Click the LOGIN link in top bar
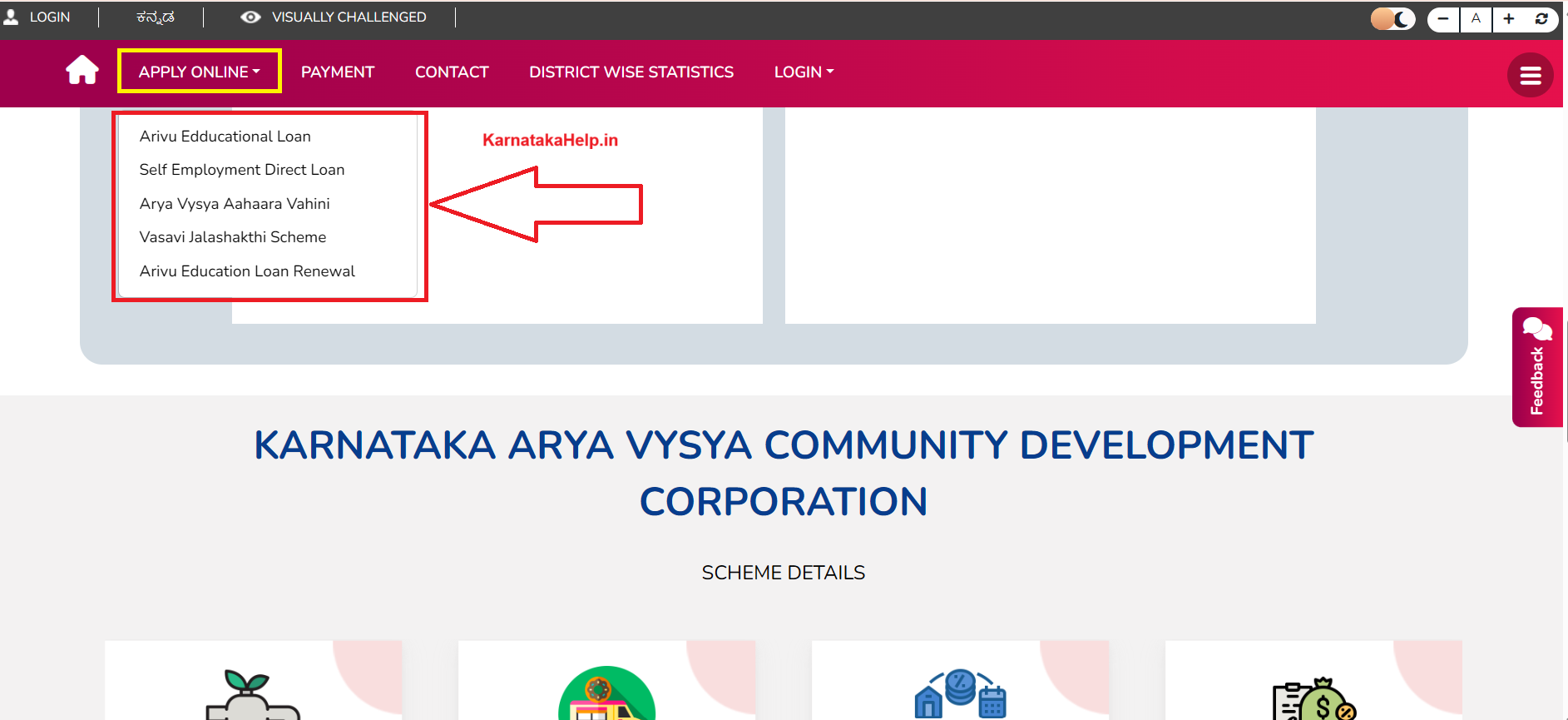This screenshot has width=1568, height=720. coord(50,17)
